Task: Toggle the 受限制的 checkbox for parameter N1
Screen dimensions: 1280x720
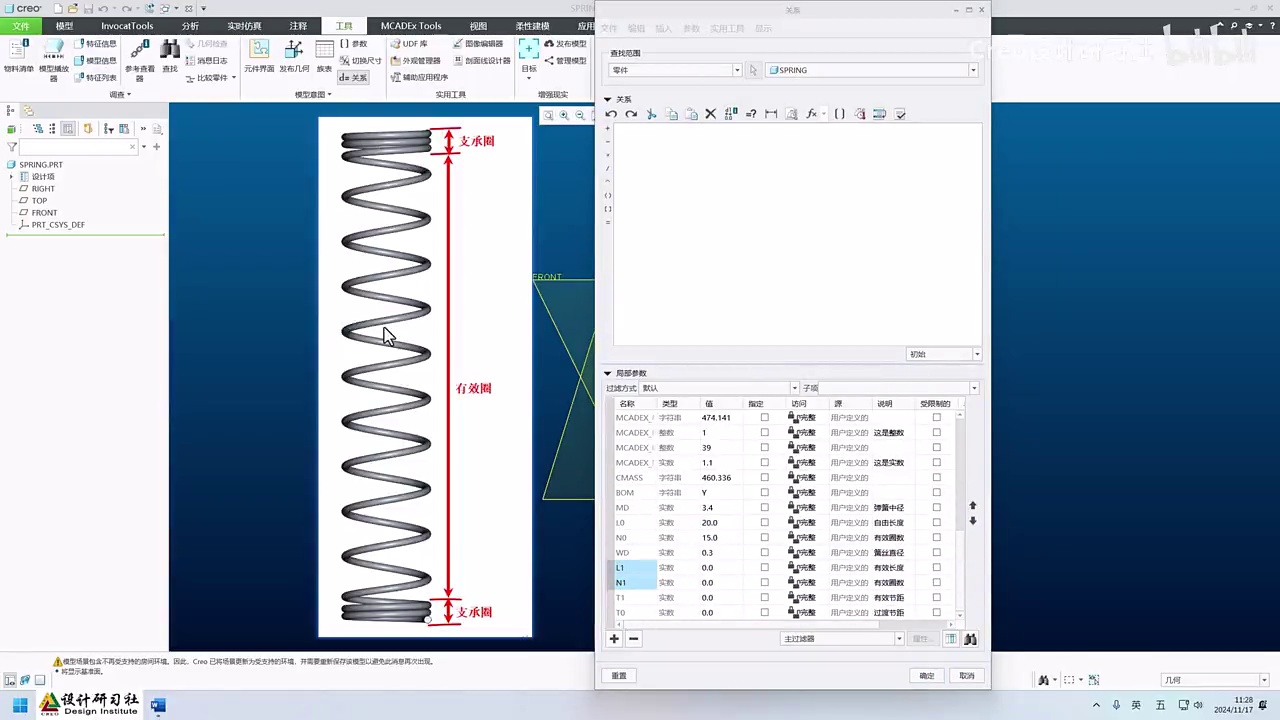Action: tap(937, 582)
